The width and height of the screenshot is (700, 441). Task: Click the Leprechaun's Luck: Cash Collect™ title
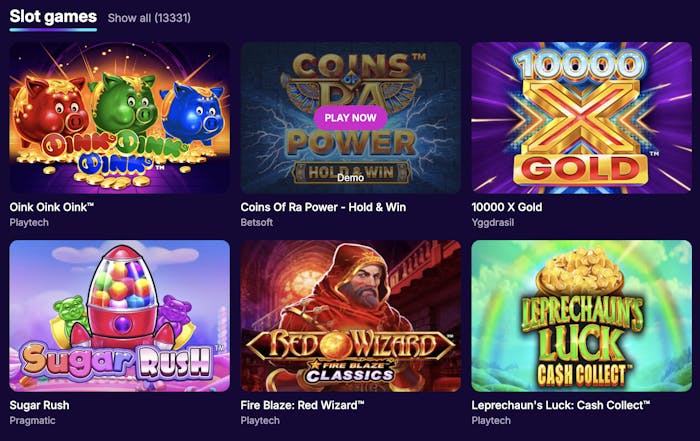[561, 405]
